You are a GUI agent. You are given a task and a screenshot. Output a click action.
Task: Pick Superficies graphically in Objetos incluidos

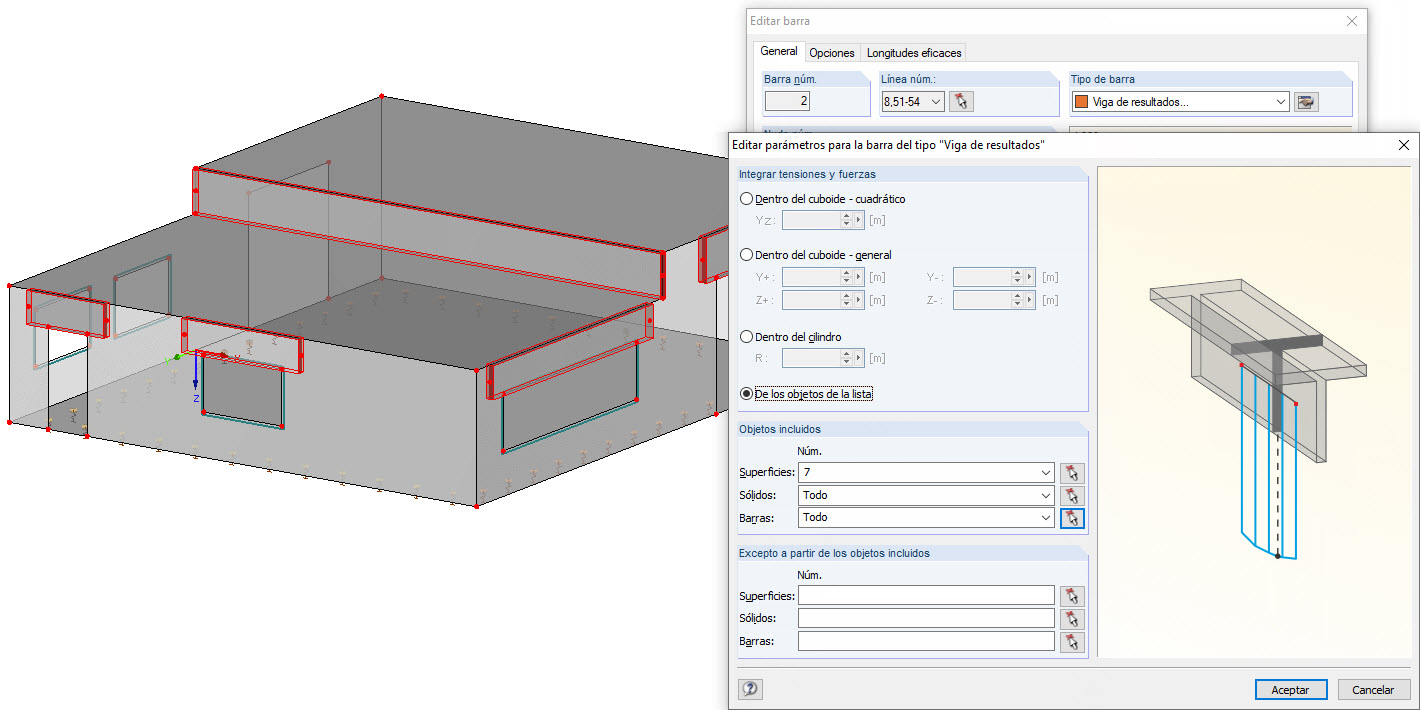tap(1072, 473)
